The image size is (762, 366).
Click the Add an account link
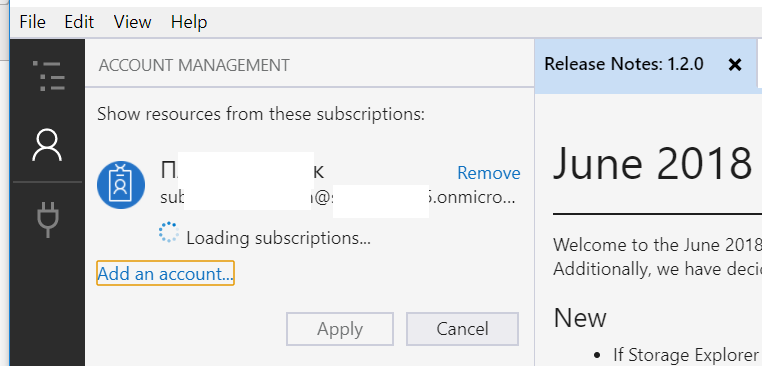165,274
